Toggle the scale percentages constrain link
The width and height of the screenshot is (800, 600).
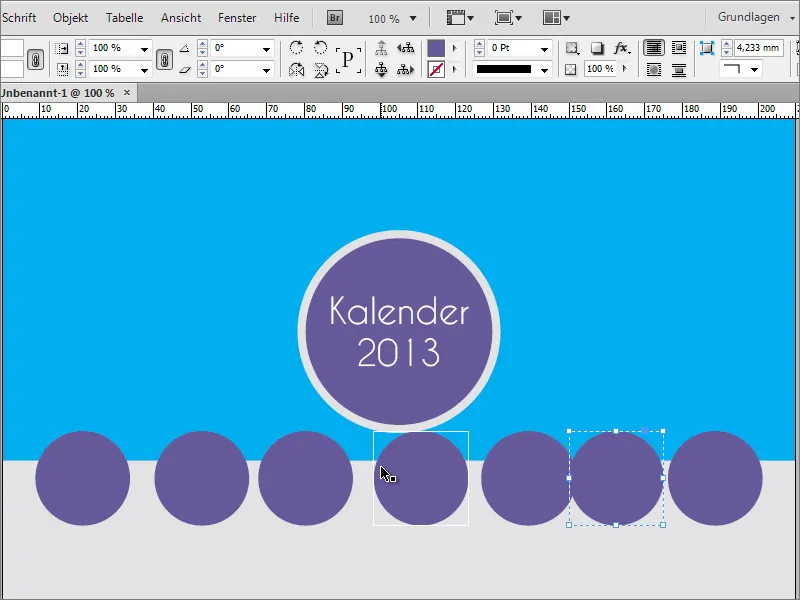(x=164, y=60)
